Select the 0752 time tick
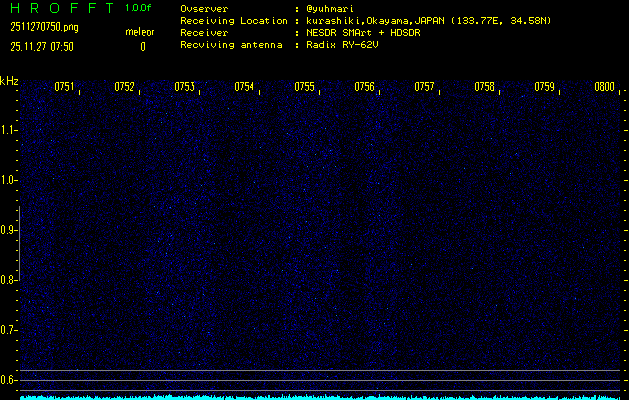Image resolution: width=629 pixels, height=400 pixels. (124, 87)
